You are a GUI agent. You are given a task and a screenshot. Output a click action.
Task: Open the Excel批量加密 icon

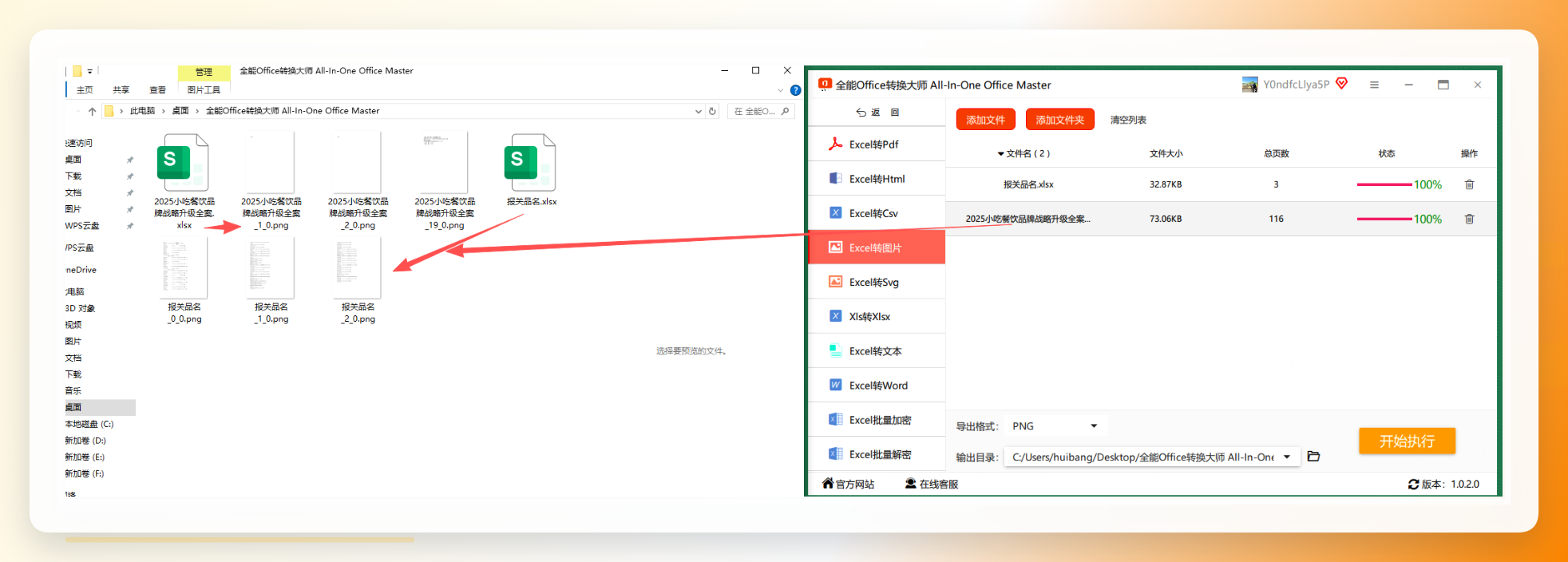coord(835,419)
